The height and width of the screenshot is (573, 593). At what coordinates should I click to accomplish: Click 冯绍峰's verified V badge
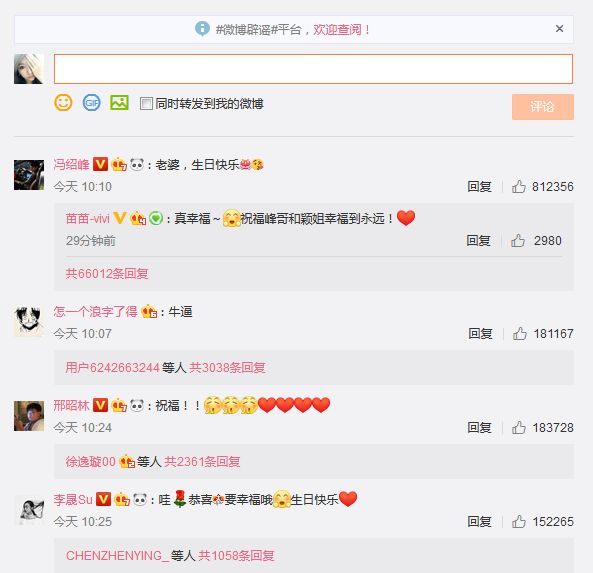coord(100,164)
